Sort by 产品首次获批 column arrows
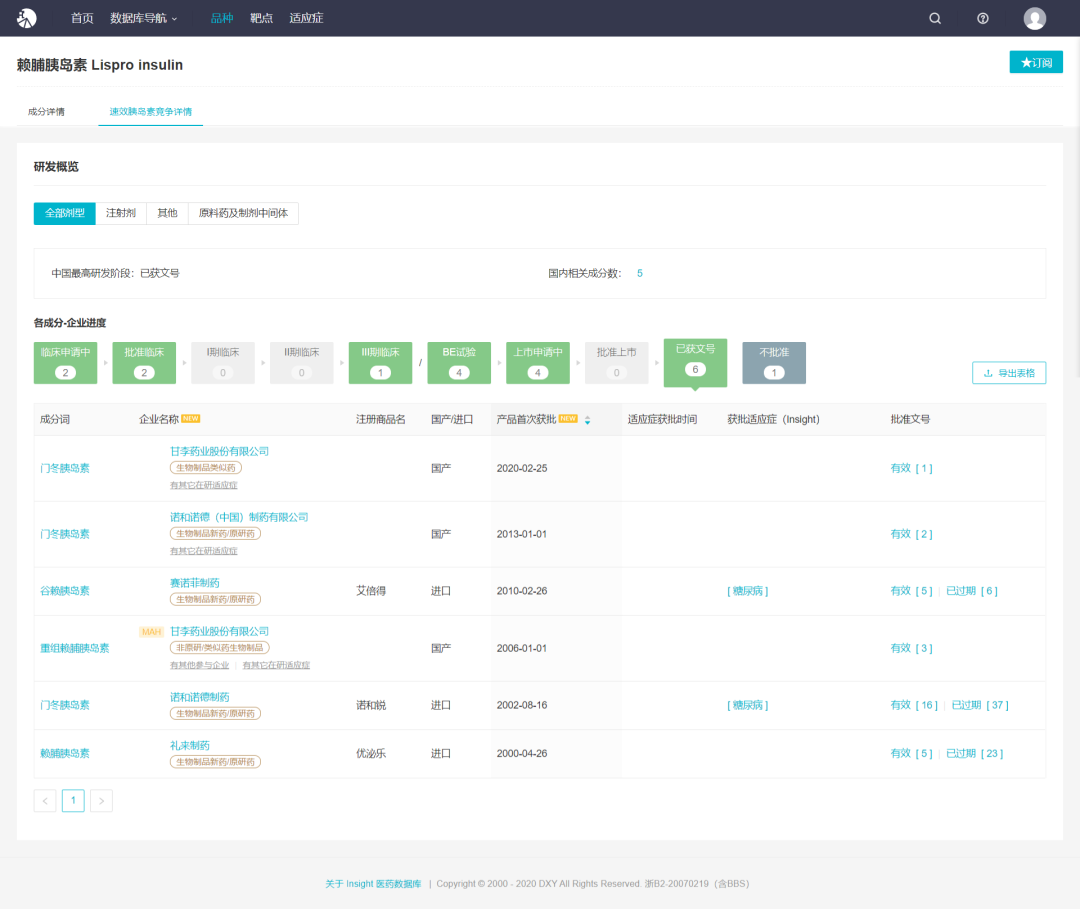The width and height of the screenshot is (1080, 909). (x=588, y=420)
